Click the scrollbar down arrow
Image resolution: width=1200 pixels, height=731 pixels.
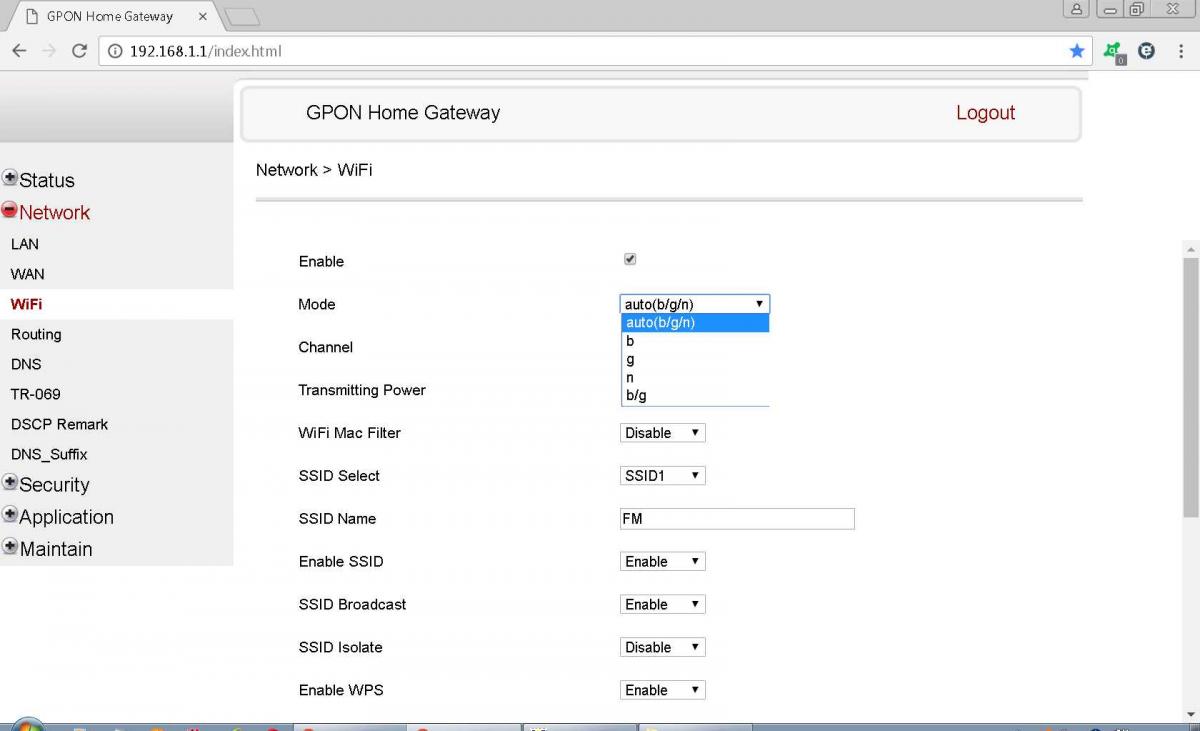(1190, 713)
